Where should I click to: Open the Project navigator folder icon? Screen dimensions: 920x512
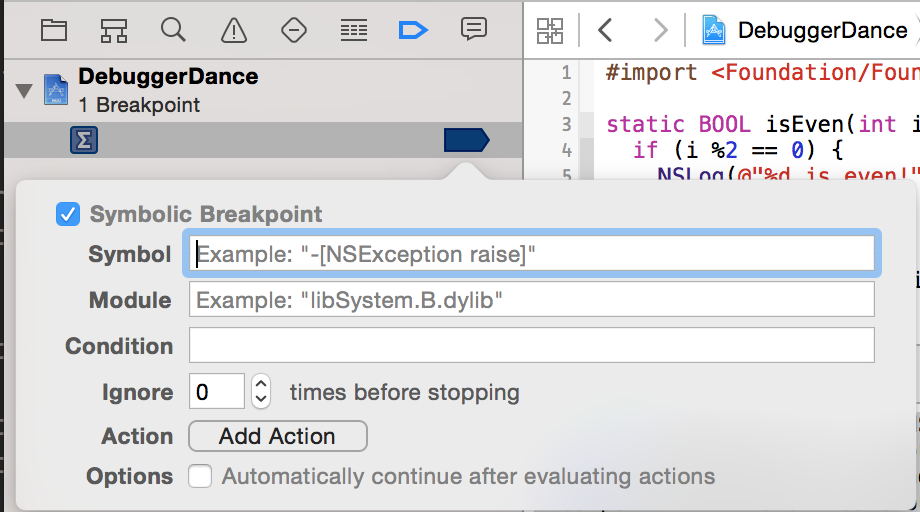(x=54, y=30)
